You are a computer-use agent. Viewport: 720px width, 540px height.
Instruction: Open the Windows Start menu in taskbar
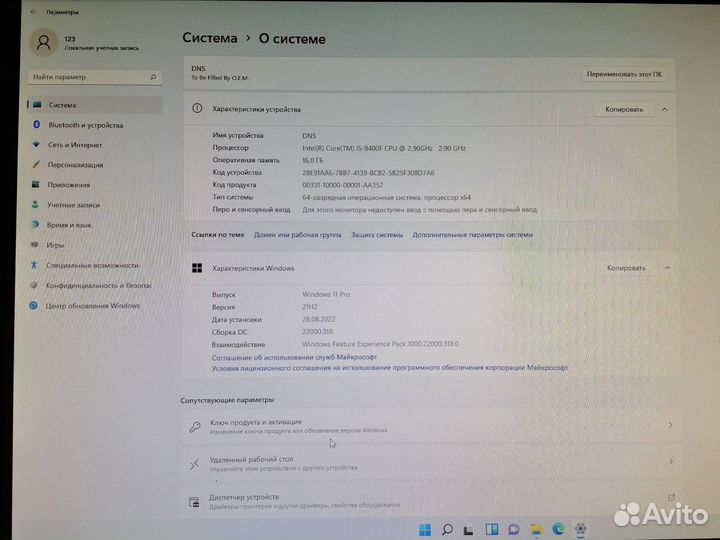pos(425,530)
